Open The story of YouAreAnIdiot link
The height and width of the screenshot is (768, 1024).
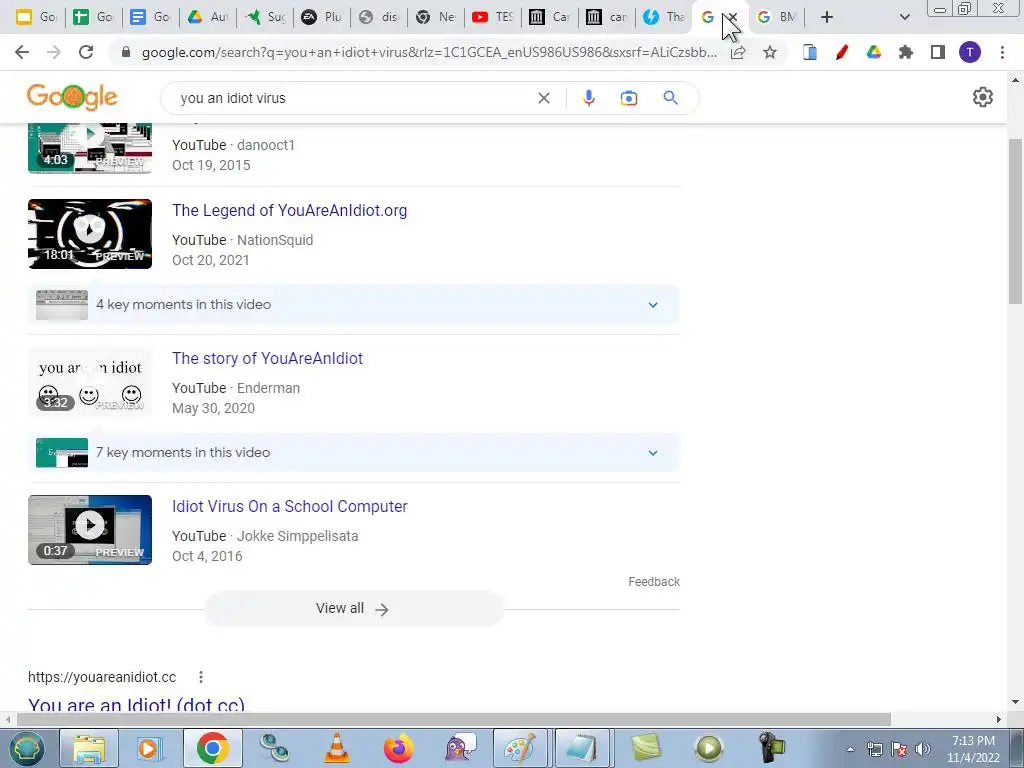click(x=267, y=359)
